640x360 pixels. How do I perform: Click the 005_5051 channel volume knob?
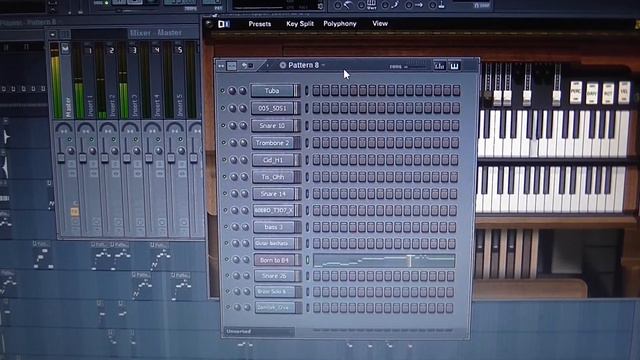(243, 108)
